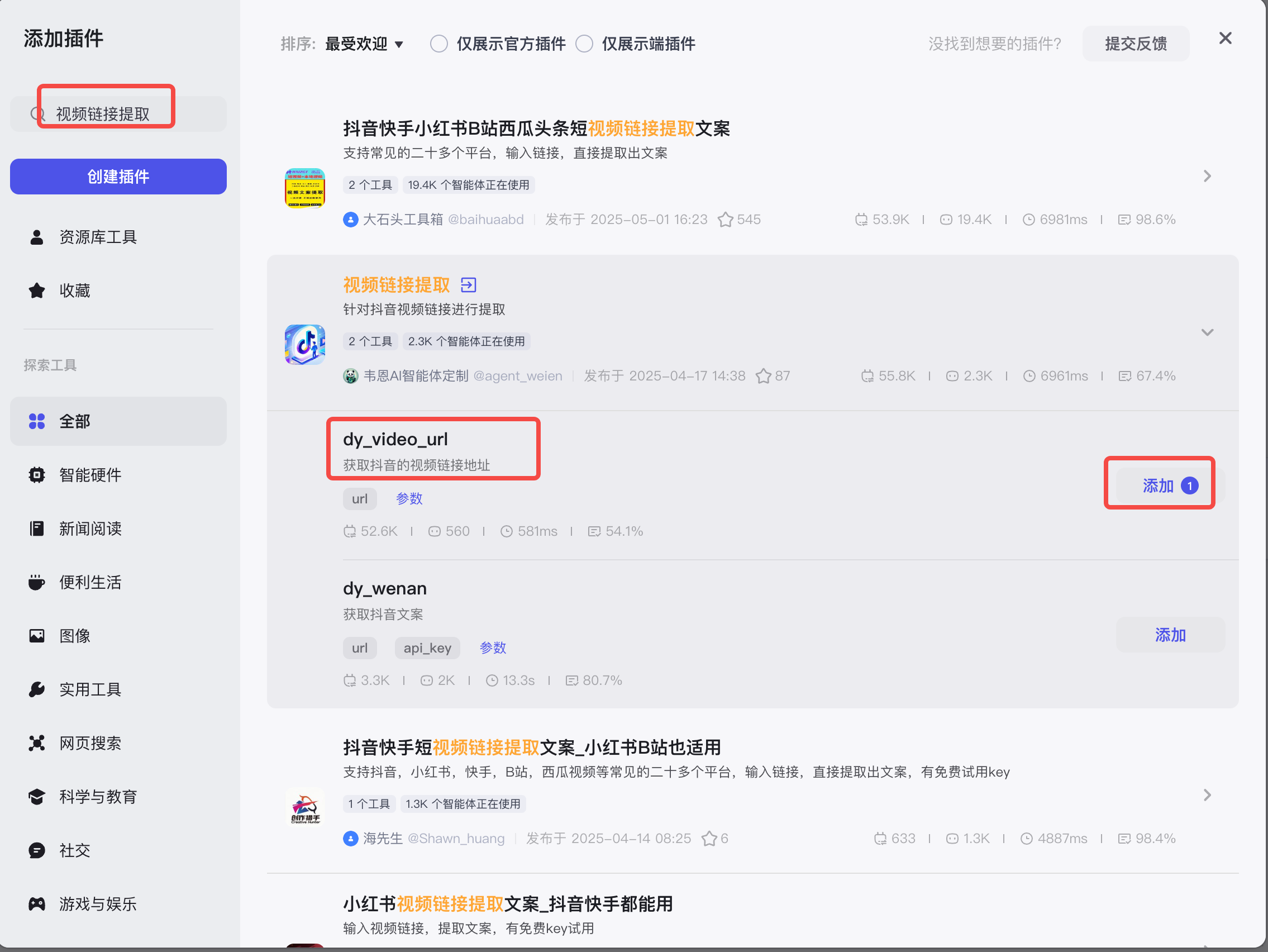Screen dimensions: 1268x952
Task: Click the 大石头工具箱 plugin thumbnail
Action: click(x=305, y=188)
